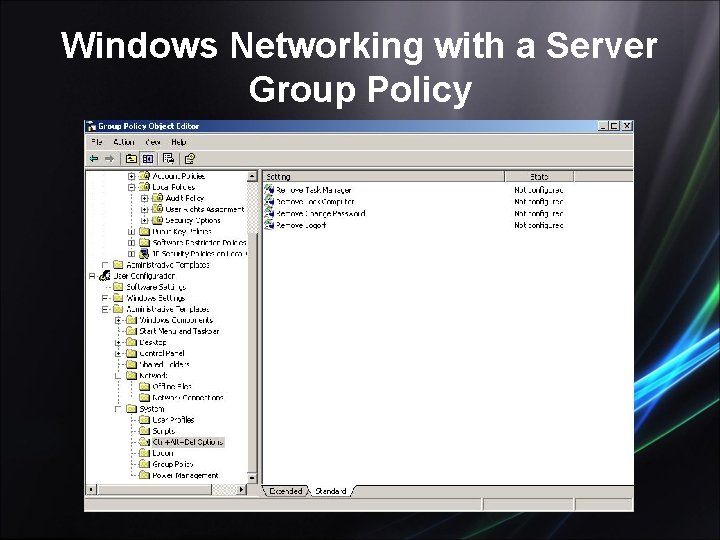Click the Ctrl+Alt+Del Options folder icon
This screenshot has height=540, width=720.
click(x=145, y=442)
